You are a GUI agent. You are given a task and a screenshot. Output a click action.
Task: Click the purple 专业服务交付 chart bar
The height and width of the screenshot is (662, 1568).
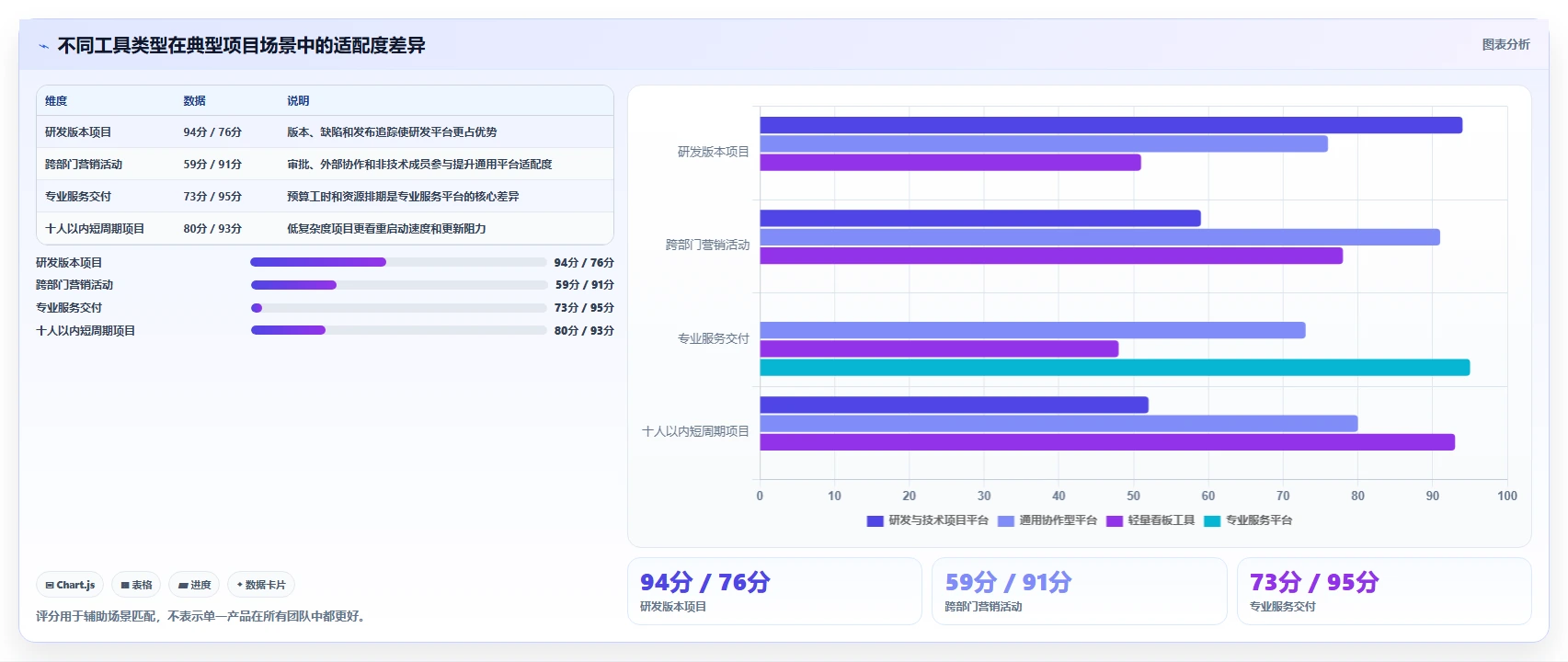939,348
